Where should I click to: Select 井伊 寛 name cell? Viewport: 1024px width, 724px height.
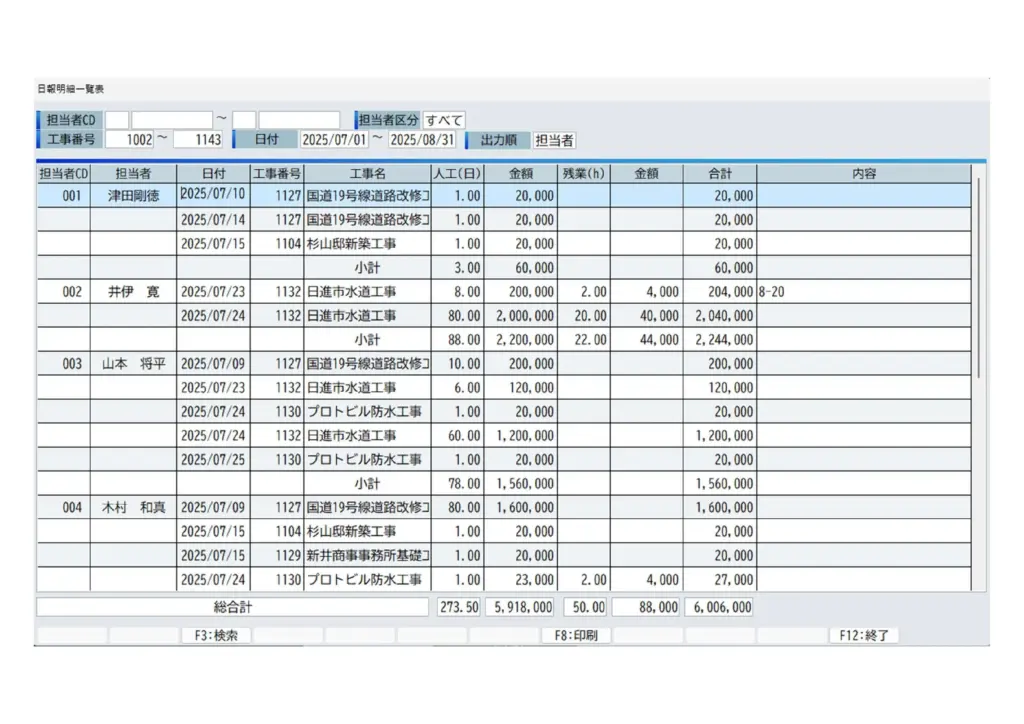coord(133,292)
